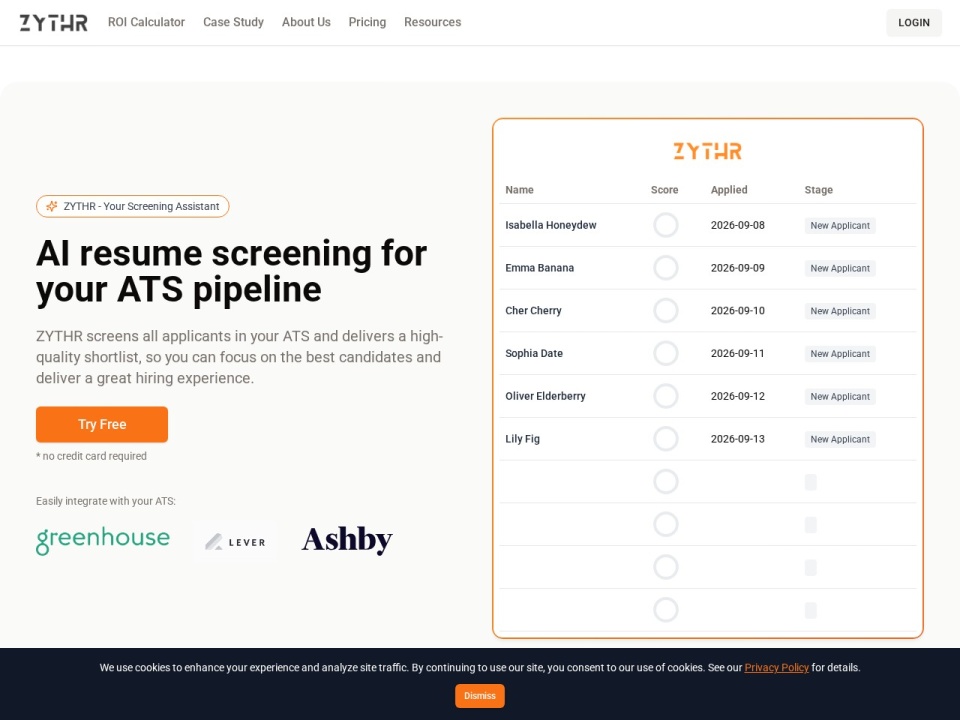Click New Applicant tag for Cher Cherry
The height and width of the screenshot is (720, 960).
click(x=840, y=311)
